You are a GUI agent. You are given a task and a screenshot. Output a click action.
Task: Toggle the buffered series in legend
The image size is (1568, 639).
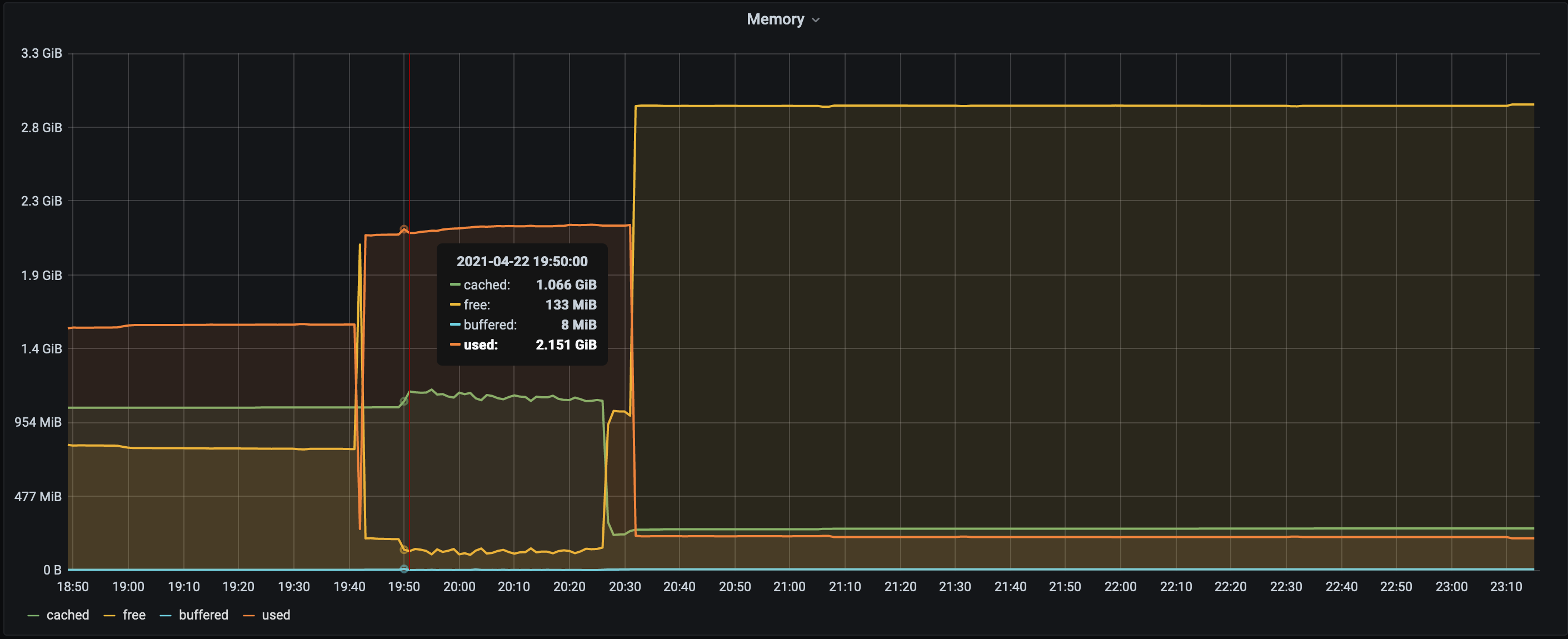coord(203,615)
